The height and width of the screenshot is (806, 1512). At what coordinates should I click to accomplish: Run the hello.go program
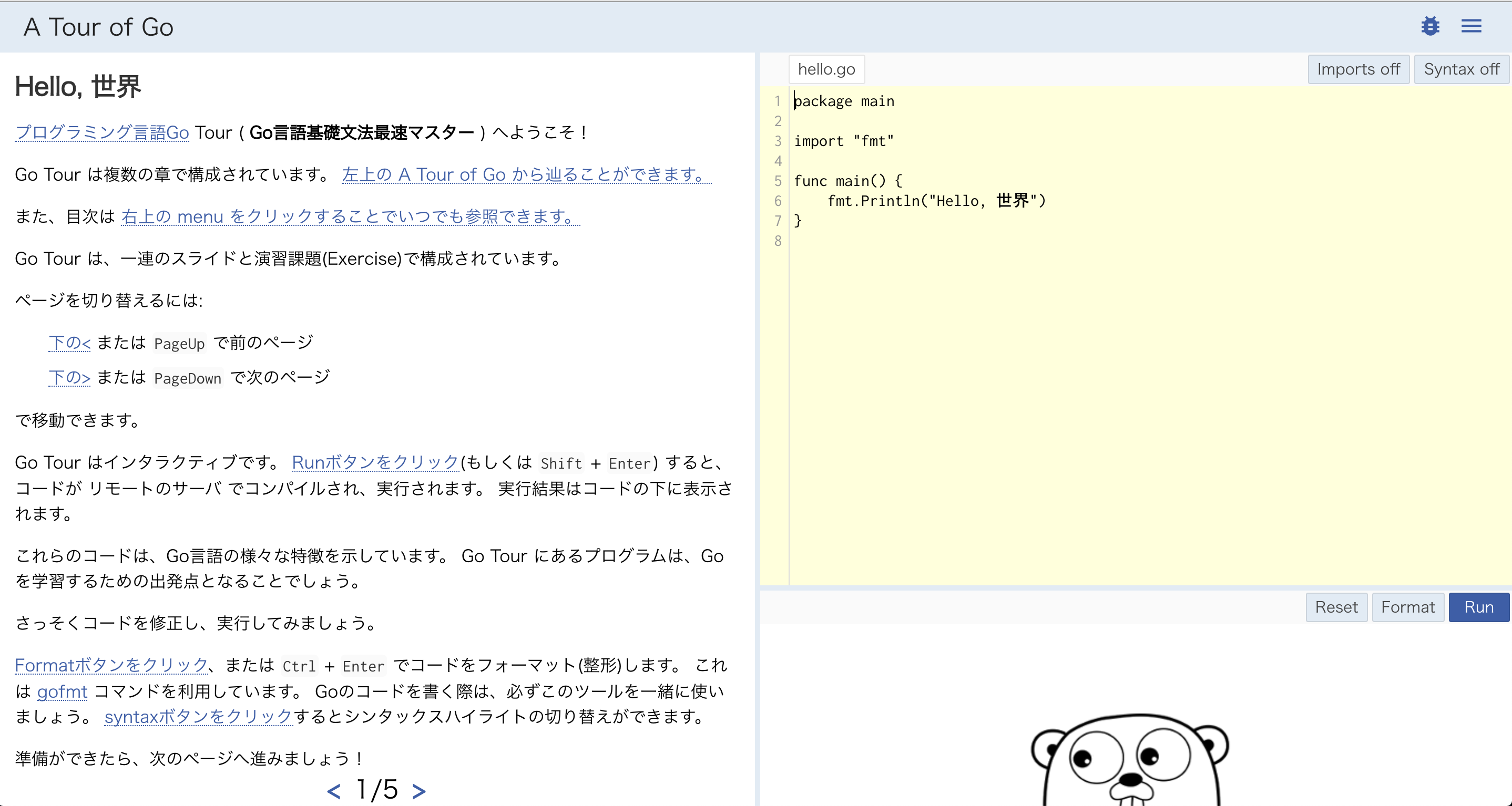click(1479, 607)
